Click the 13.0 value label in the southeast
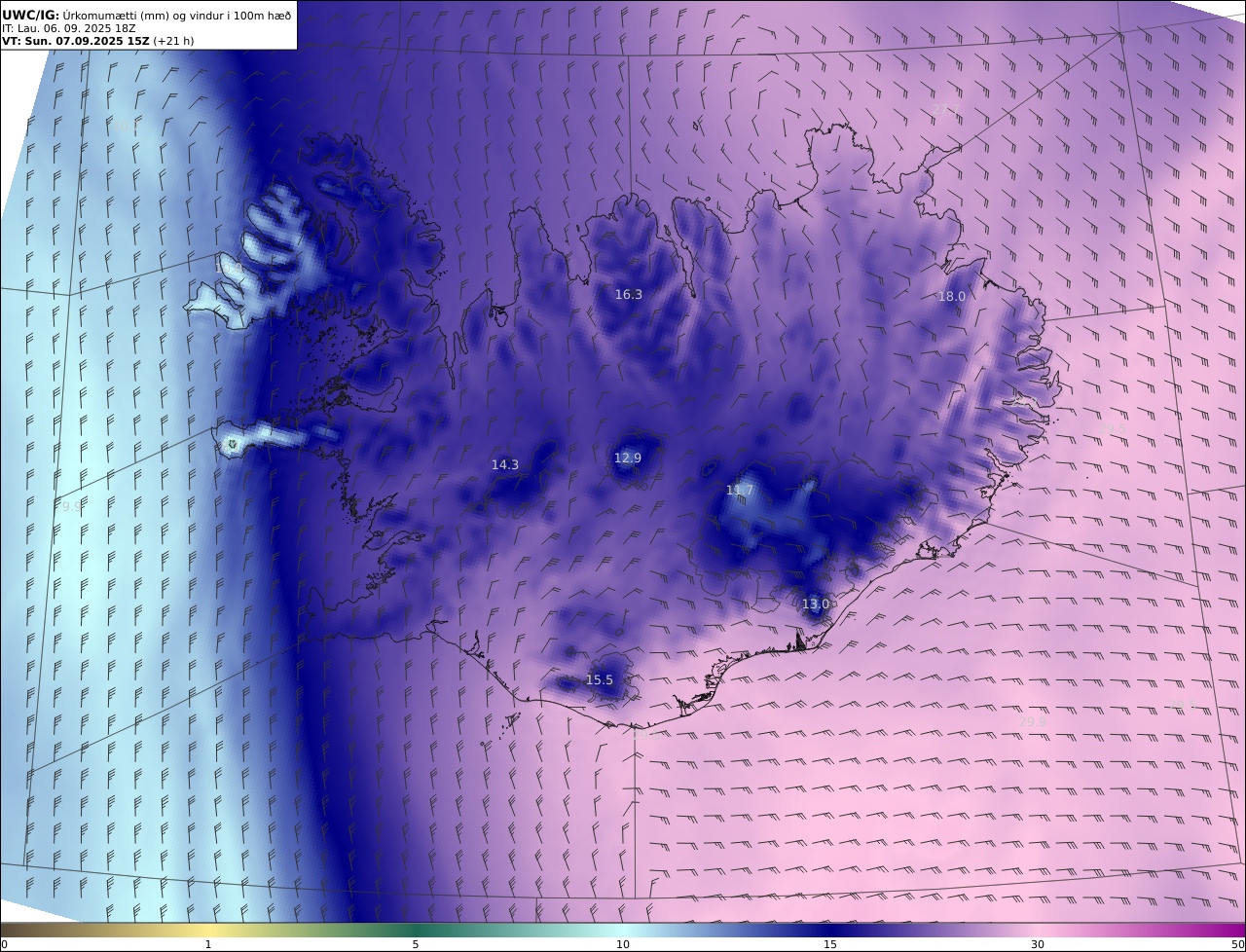 [816, 604]
